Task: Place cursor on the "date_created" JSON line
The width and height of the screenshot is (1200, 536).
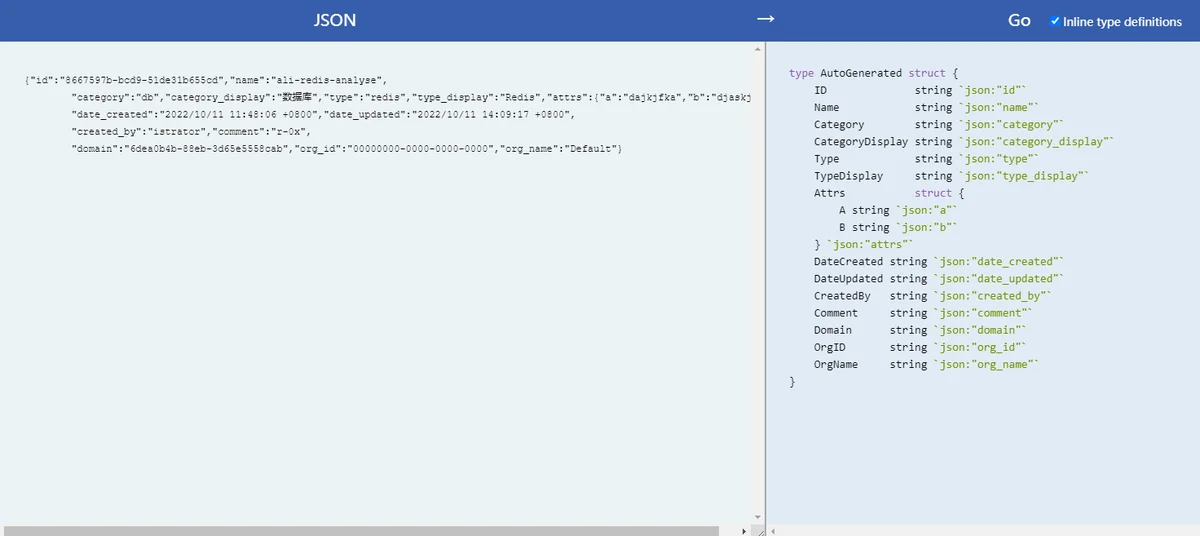Action: point(323,114)
